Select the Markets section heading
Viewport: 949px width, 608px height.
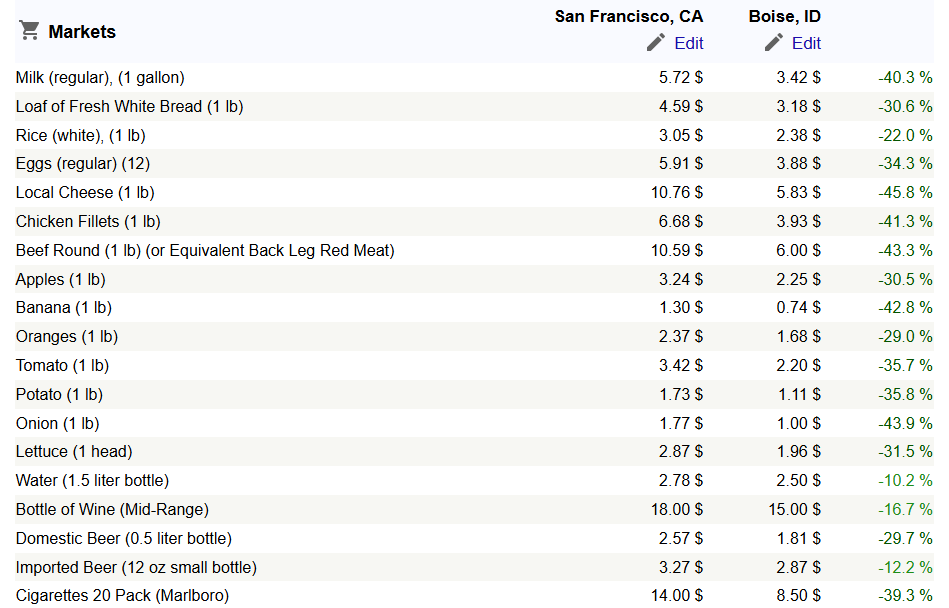[x=82, y=31]
